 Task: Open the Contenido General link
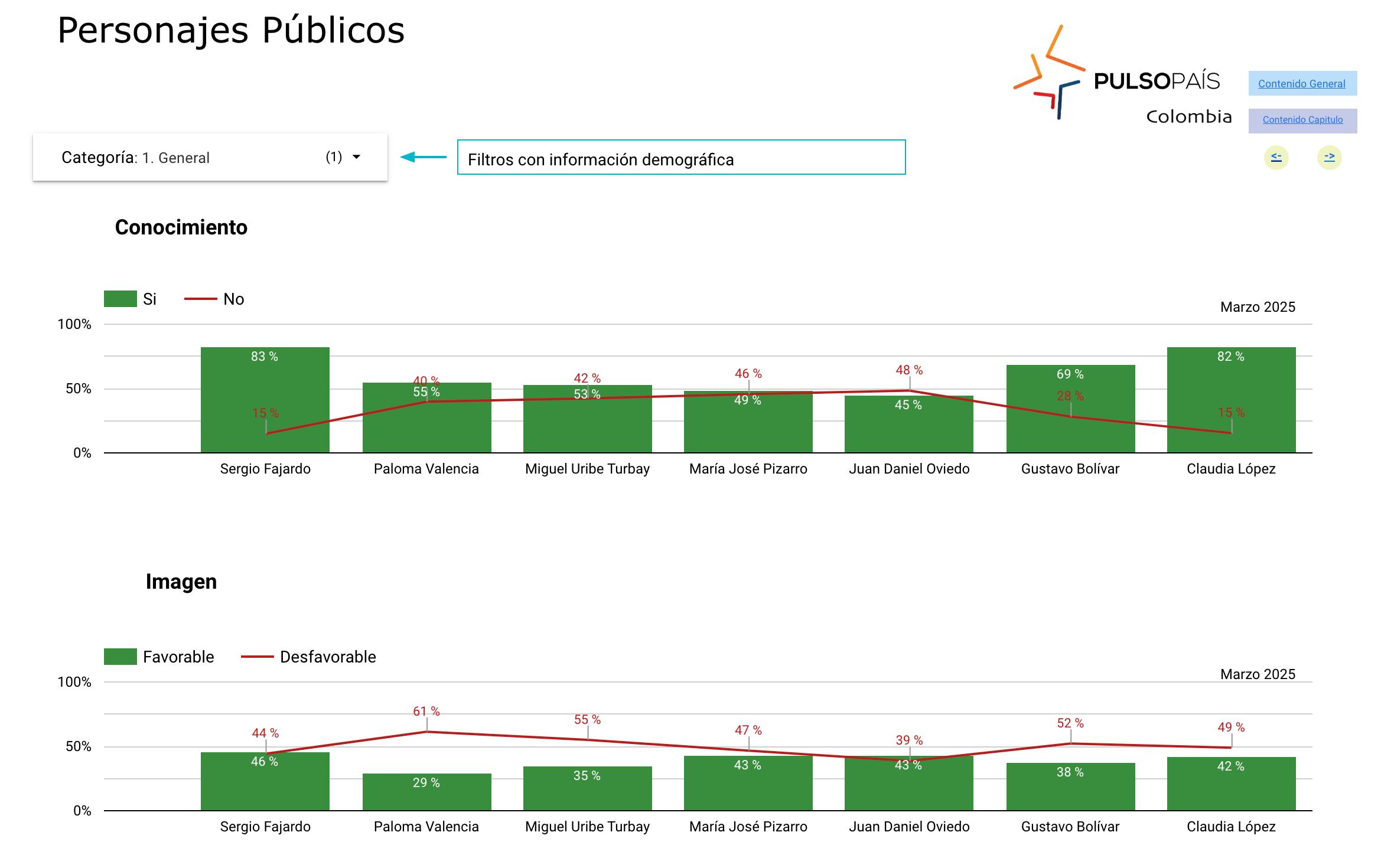1301,84
